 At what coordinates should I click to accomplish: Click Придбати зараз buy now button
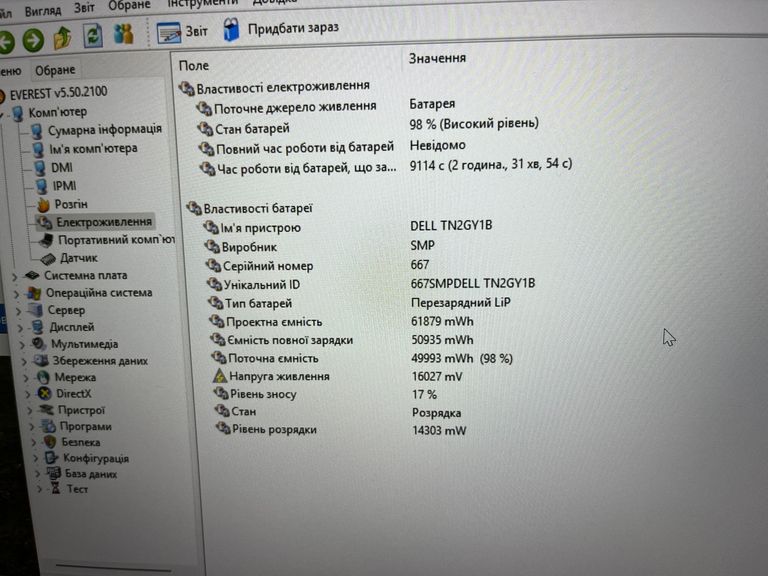tap(281, 29)
